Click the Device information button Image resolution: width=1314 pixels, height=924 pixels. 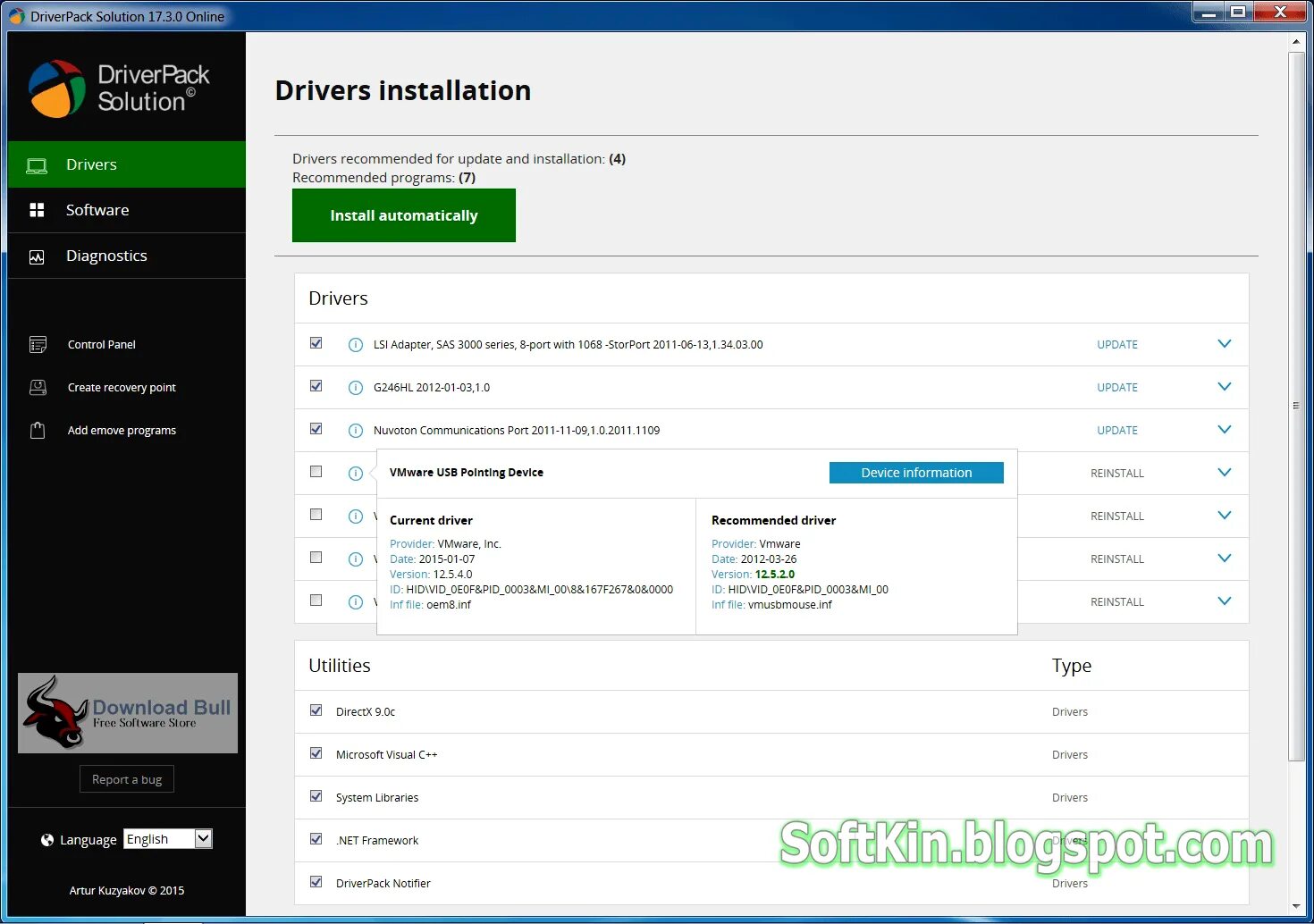click(x=916, y=473)
